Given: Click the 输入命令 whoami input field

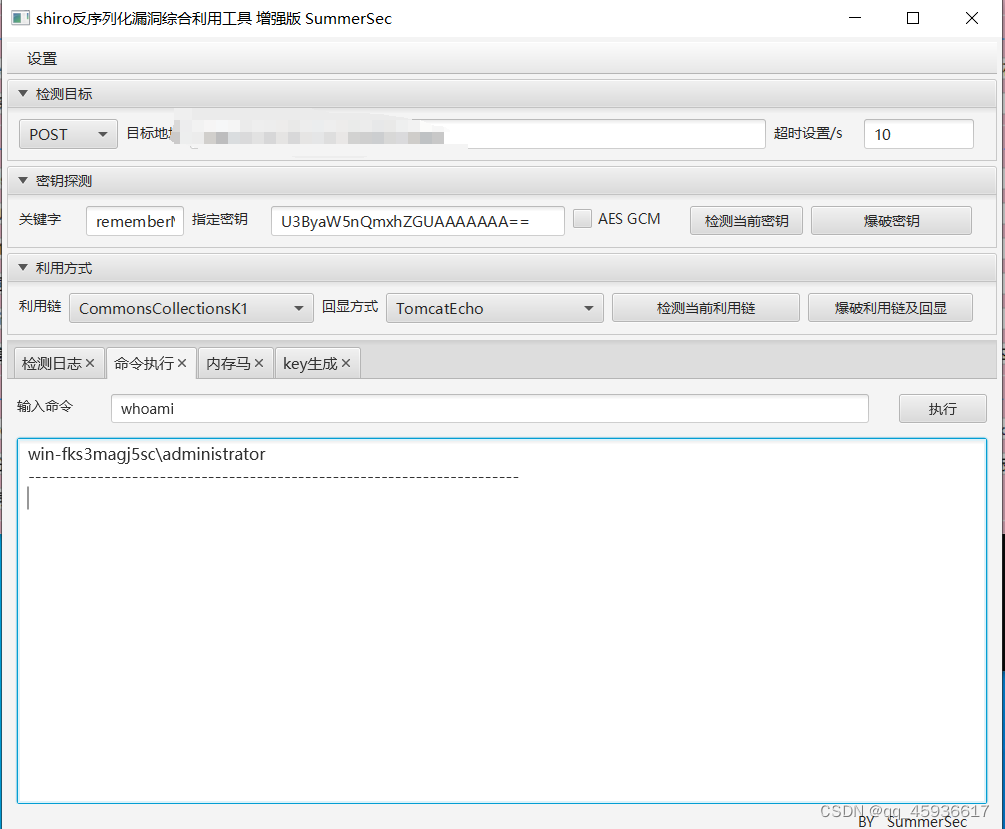Looking at the screenshot, I should [x=490, y=408].
